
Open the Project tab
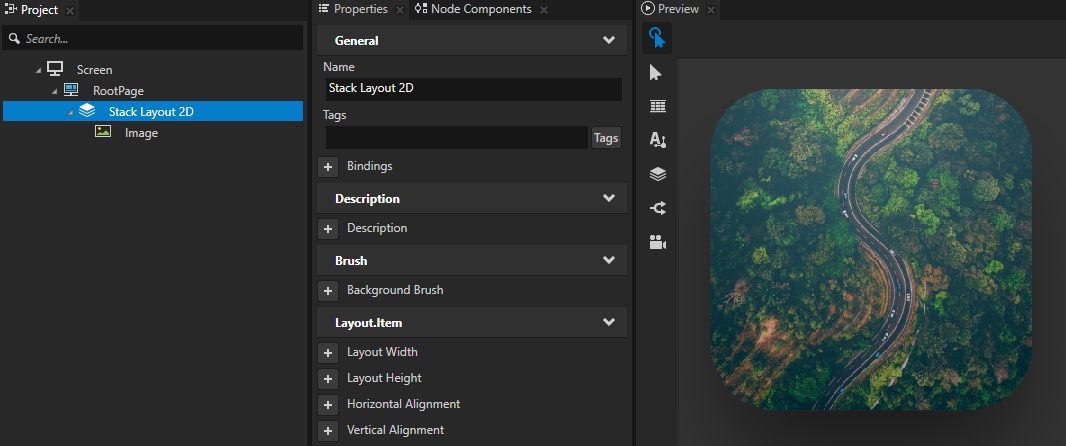[39, 9]
